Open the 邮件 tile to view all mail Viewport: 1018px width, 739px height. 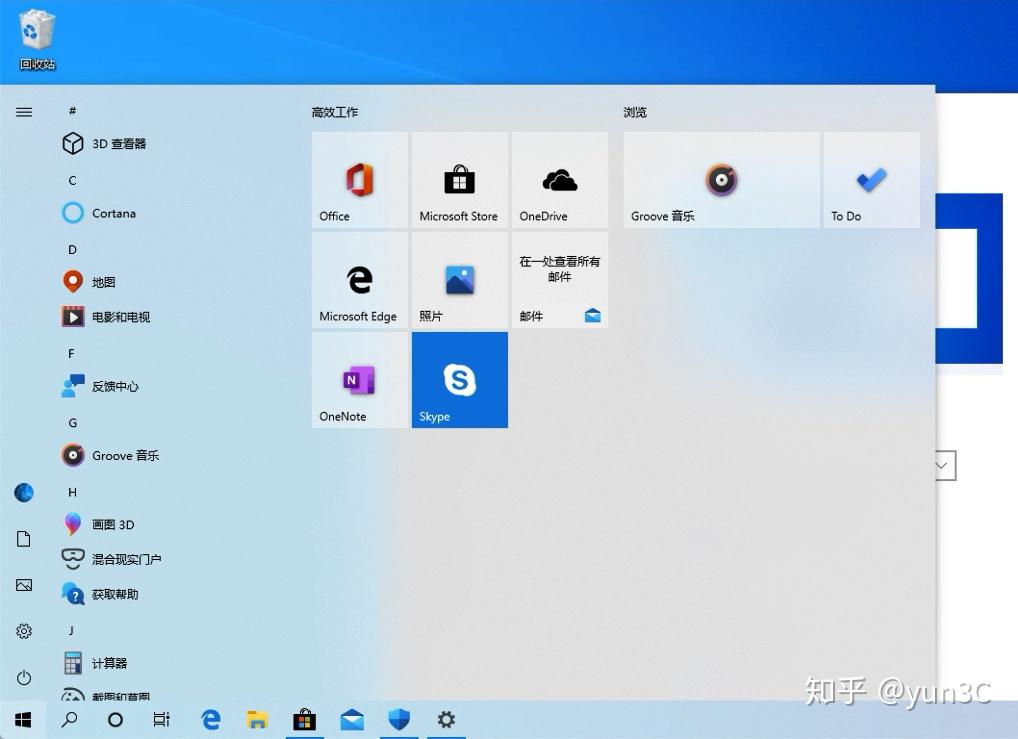click(559, 280)
